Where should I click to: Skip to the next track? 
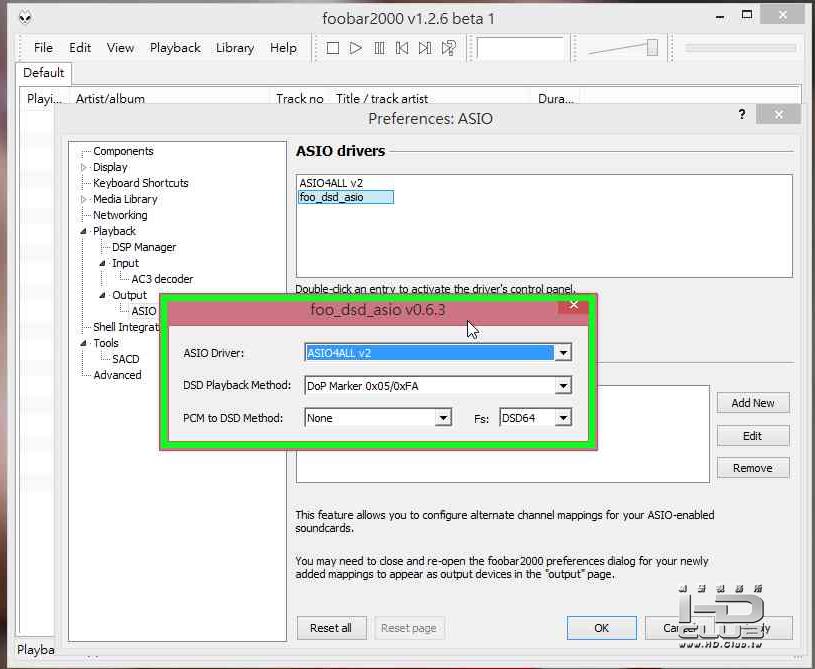point(425,48)
